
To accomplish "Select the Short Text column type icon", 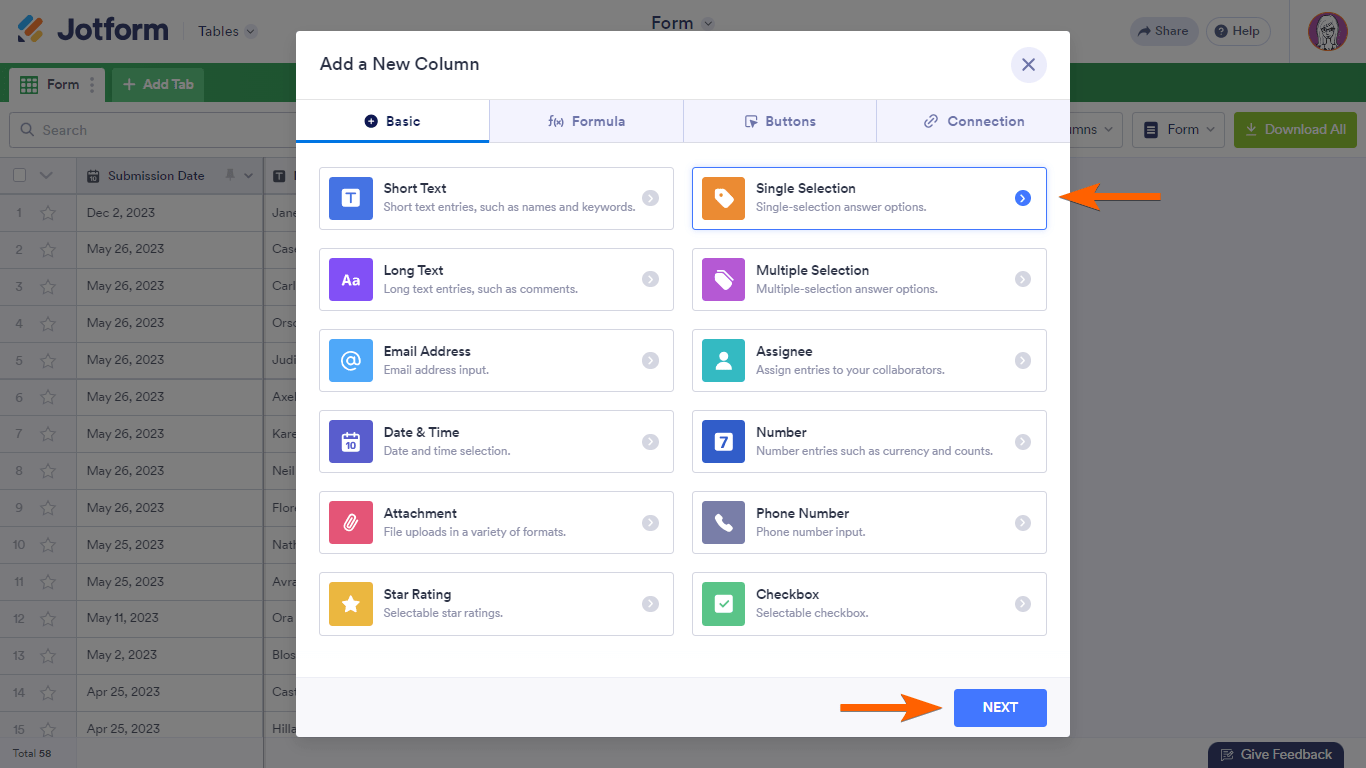I will coord(351,198).
